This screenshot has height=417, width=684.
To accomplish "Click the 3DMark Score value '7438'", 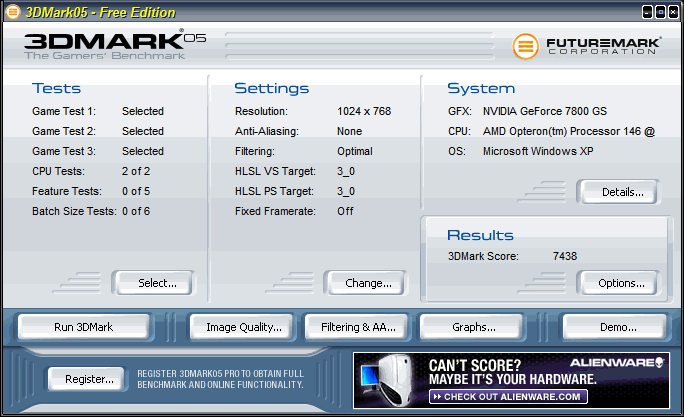I will tap(564, 256).
